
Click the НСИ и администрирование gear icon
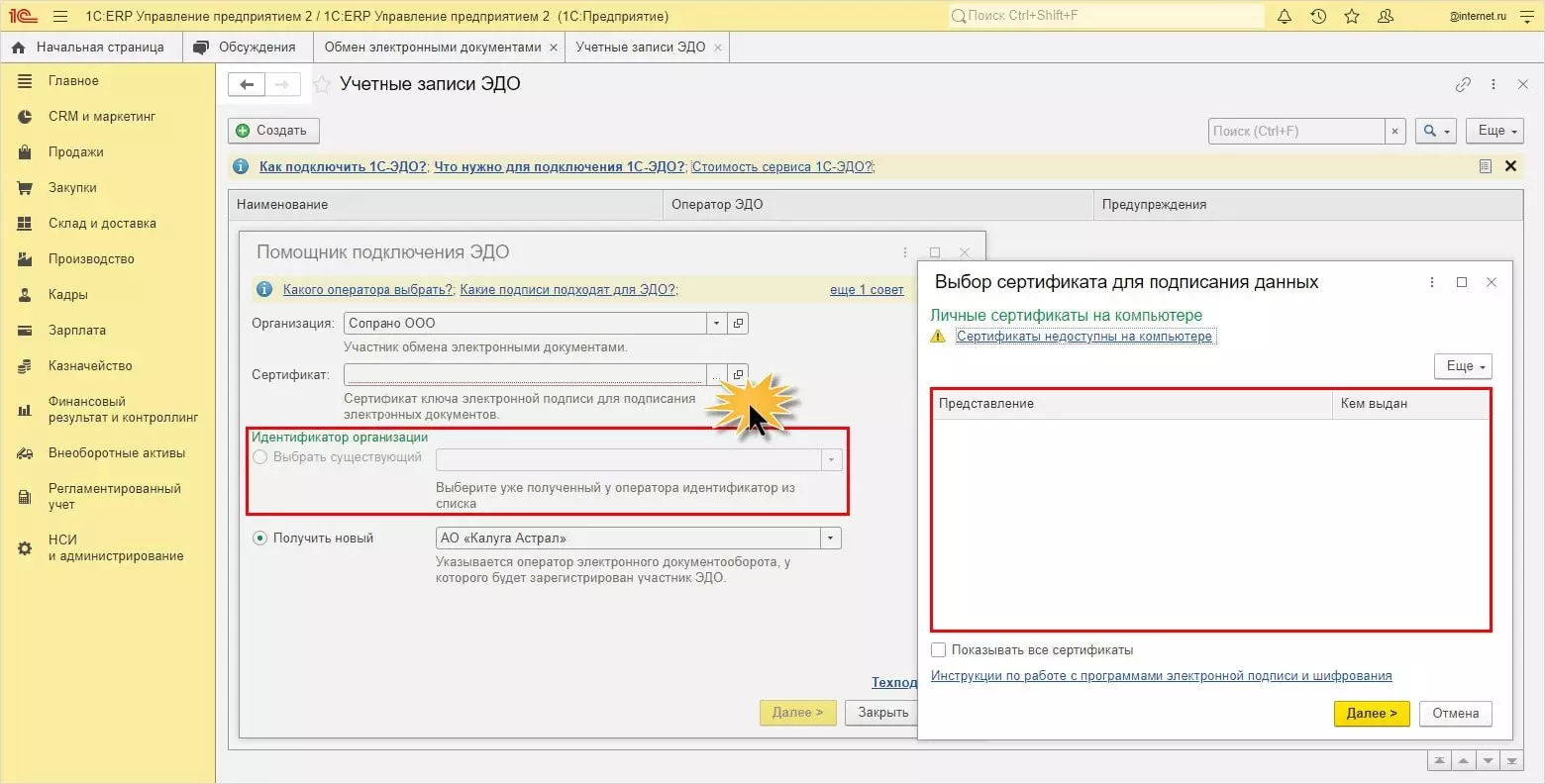(x=25, y=548)
